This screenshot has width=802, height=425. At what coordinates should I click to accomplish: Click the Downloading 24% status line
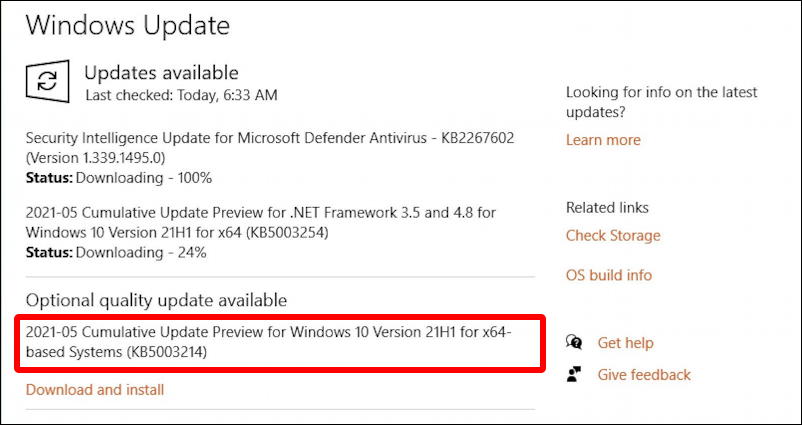(116, 252)
